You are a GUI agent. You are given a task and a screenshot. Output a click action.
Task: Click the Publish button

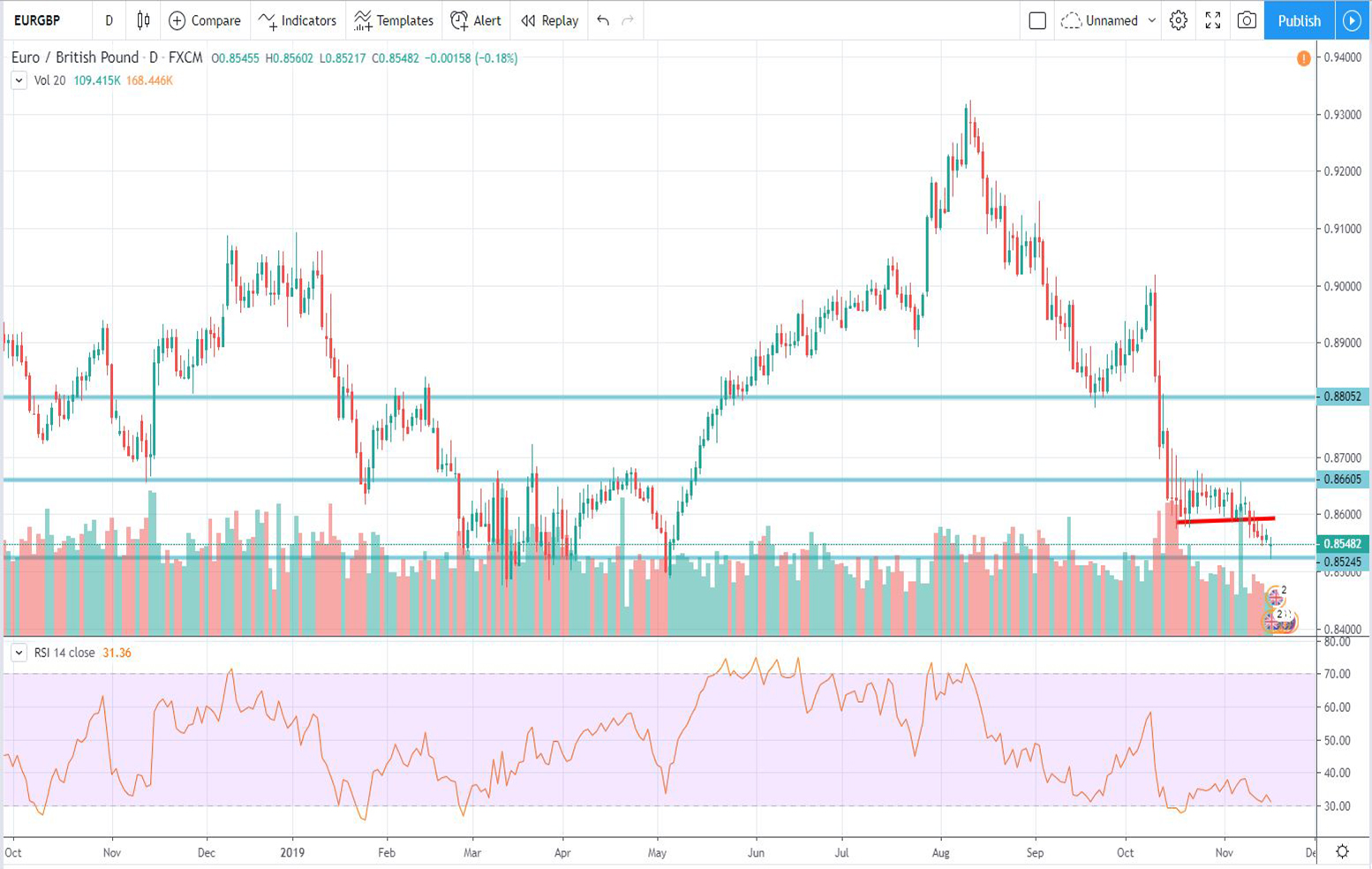[1298, 20]
